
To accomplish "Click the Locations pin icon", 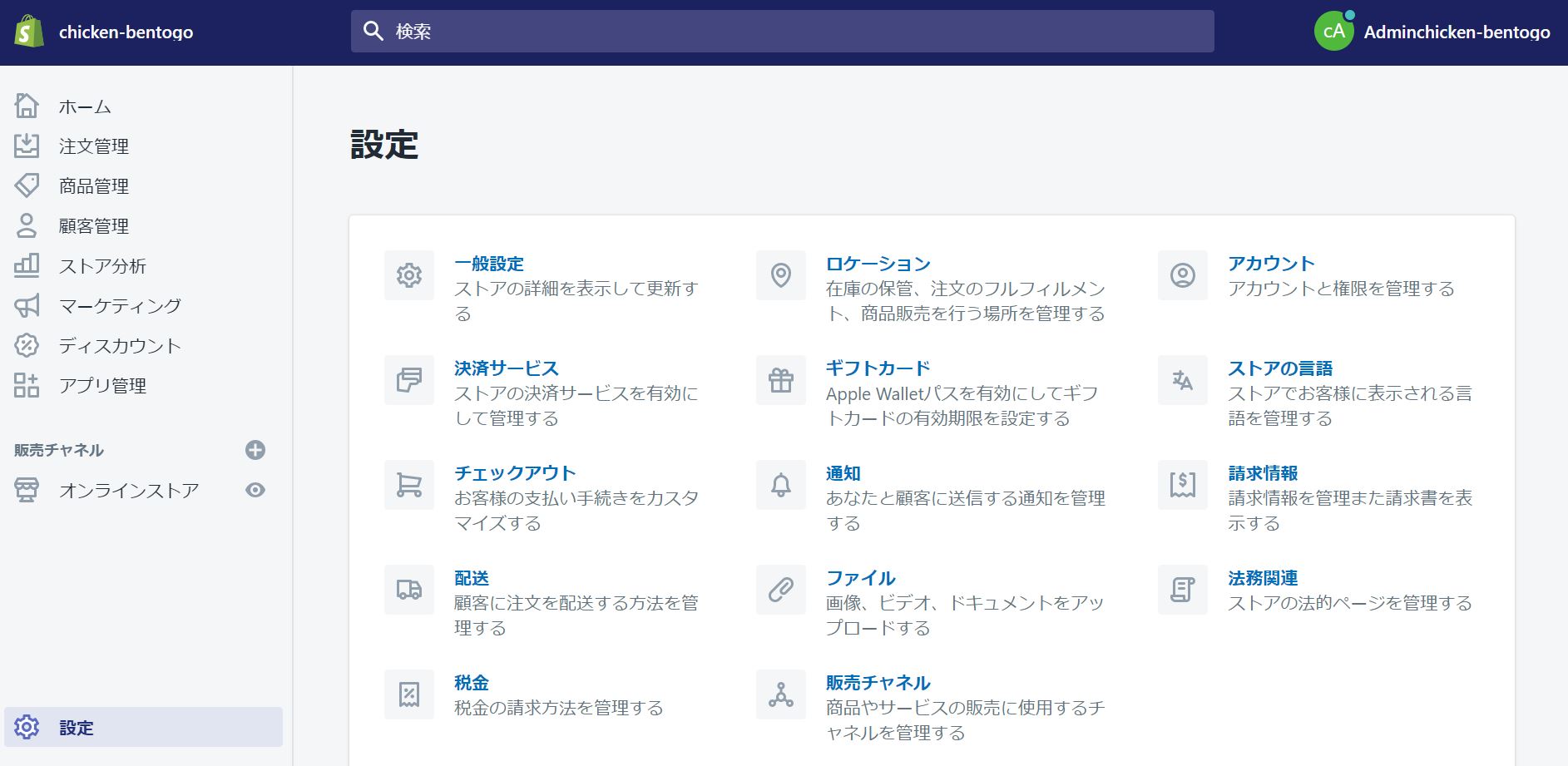I will [780, 275].
